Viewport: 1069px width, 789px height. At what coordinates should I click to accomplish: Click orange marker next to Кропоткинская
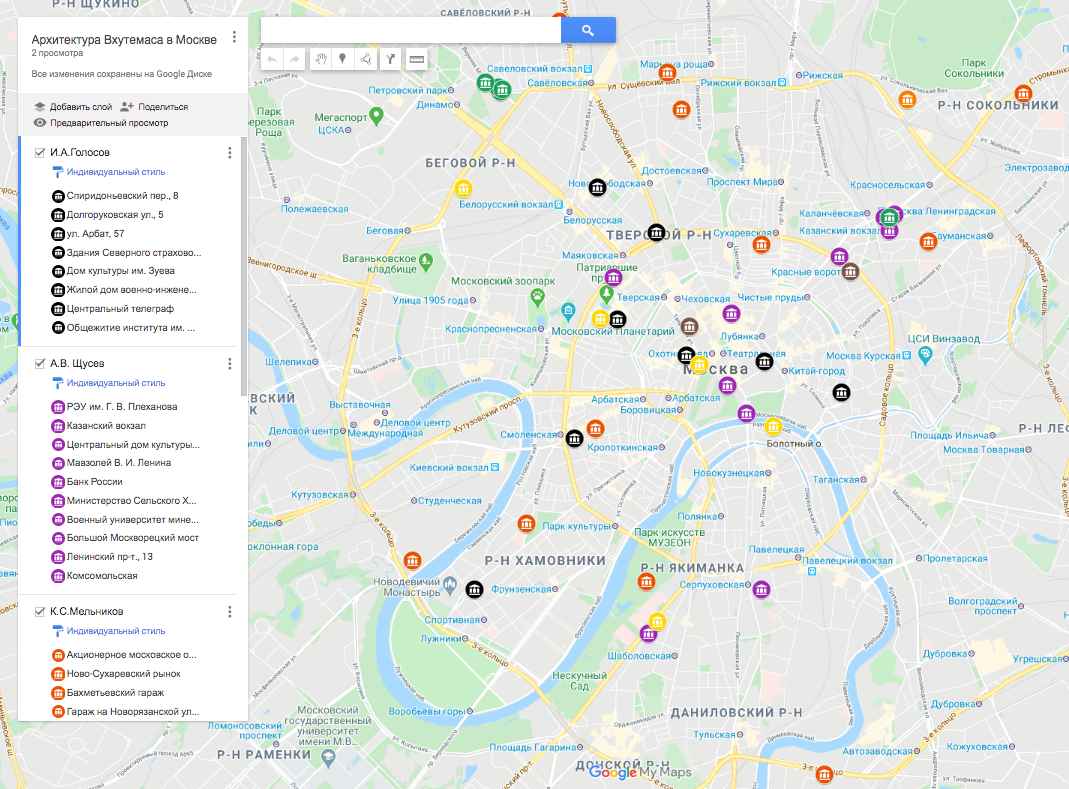click(595, 428)
